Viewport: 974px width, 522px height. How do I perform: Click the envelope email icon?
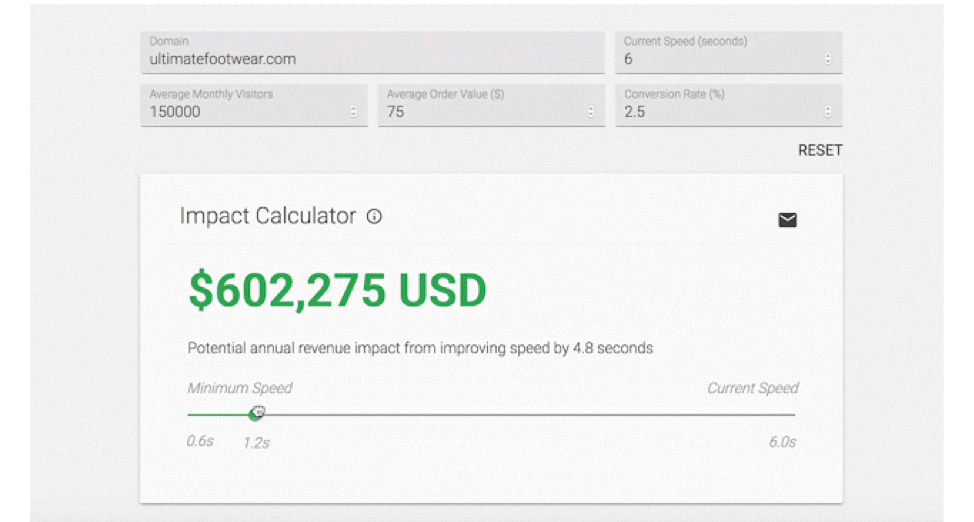(x=787, y=220)
